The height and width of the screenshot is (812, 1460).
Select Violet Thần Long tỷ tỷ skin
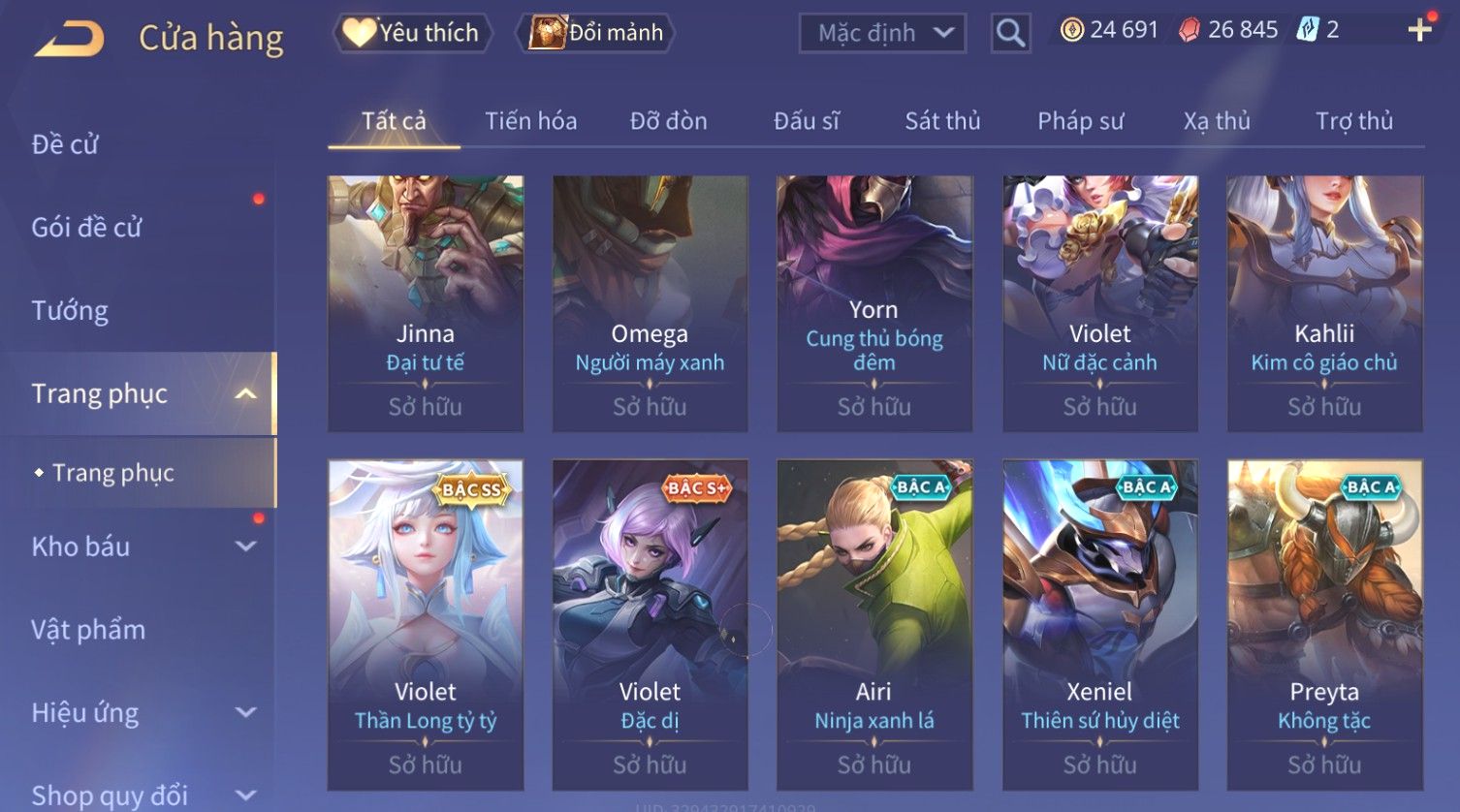point(426,625)
